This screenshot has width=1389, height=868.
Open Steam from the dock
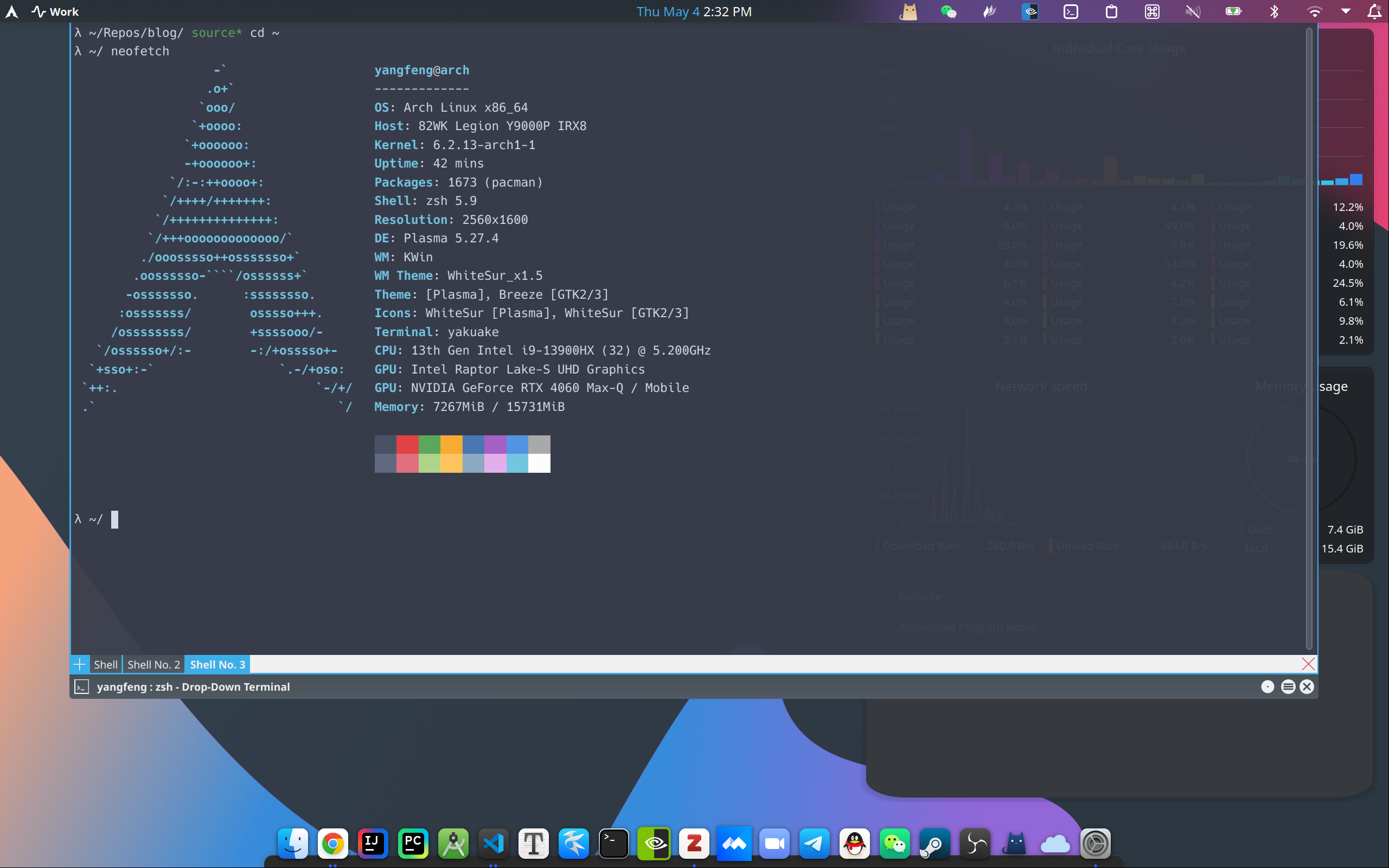935,843
